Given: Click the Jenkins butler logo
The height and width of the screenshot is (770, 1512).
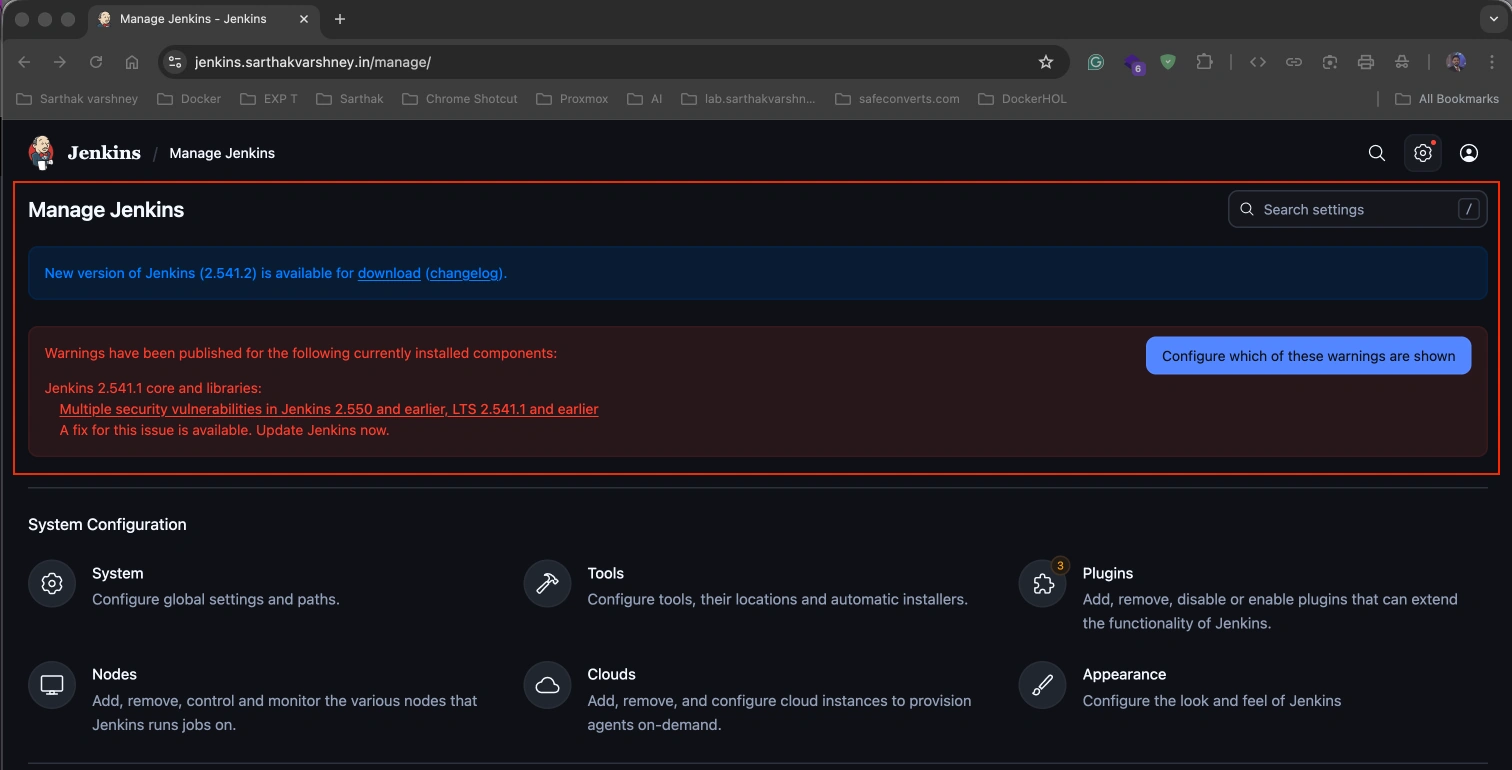Looking at the screenshot, I should pos(42,153).
